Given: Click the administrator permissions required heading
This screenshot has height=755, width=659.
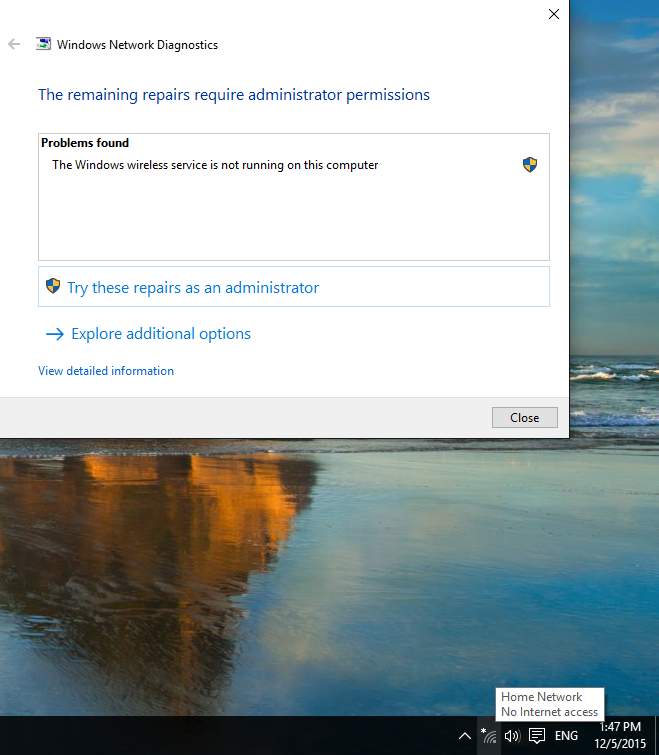Looking at the screenshot, I should tap(234, 95).
